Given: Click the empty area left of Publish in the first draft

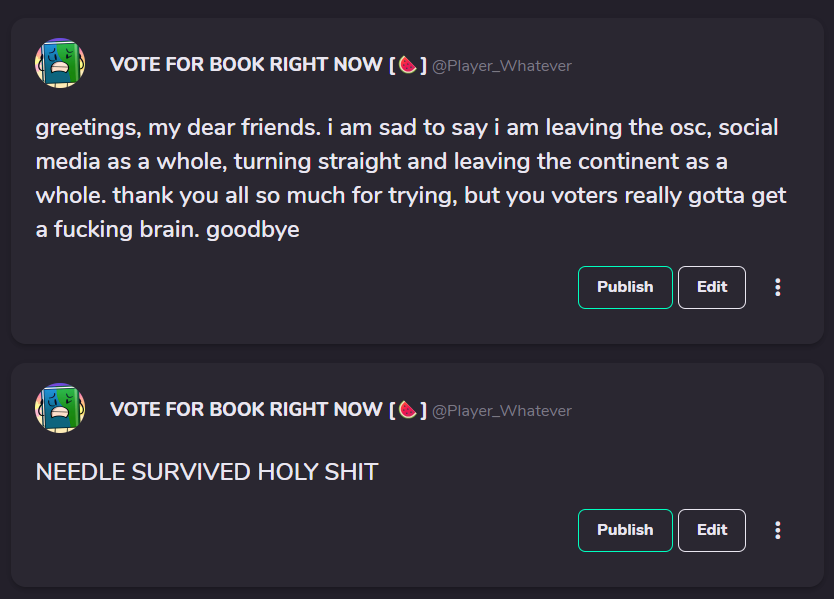Looking at the screenshot, I should (300, 287).
